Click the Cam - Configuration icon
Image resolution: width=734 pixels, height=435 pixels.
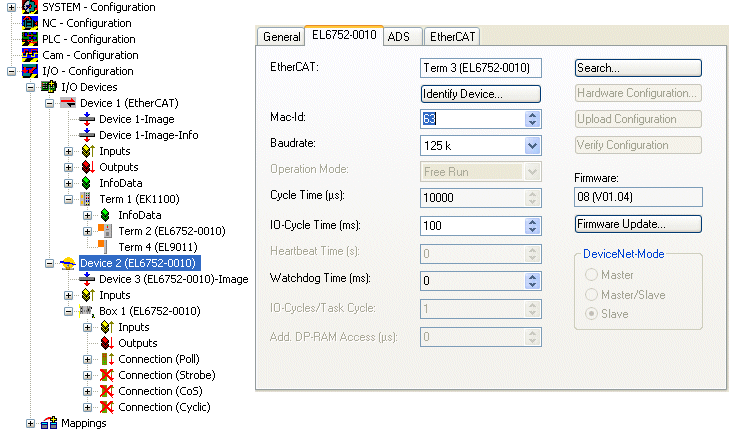coord(30,55)
